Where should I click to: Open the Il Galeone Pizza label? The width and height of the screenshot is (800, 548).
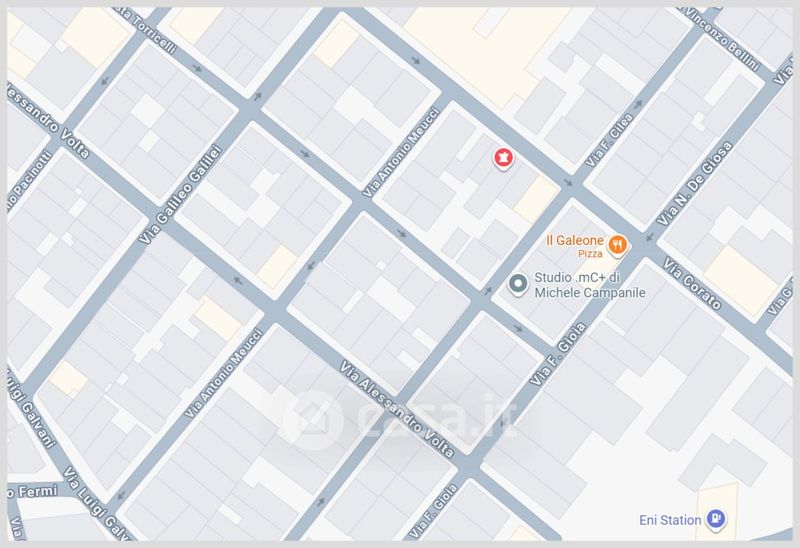574,246
